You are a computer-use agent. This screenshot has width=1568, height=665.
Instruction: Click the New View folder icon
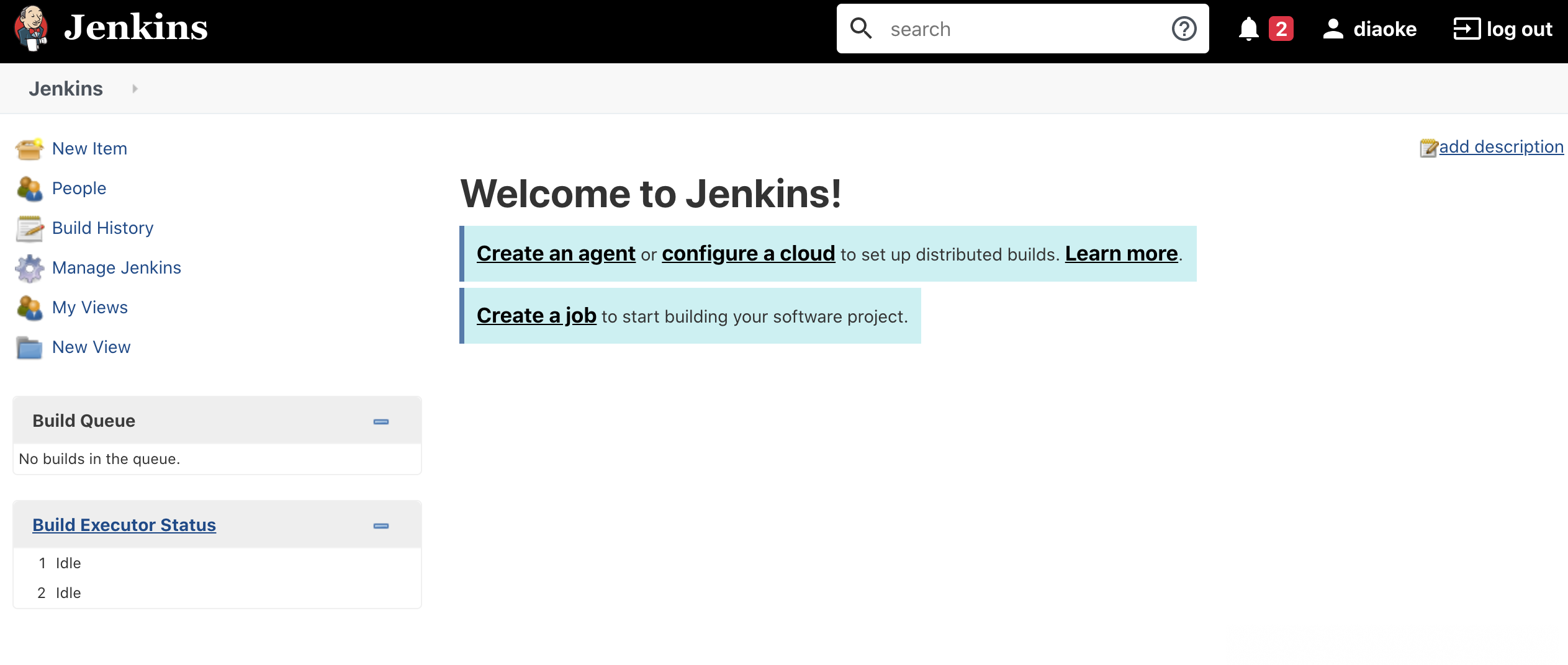[x=29, y=347]
